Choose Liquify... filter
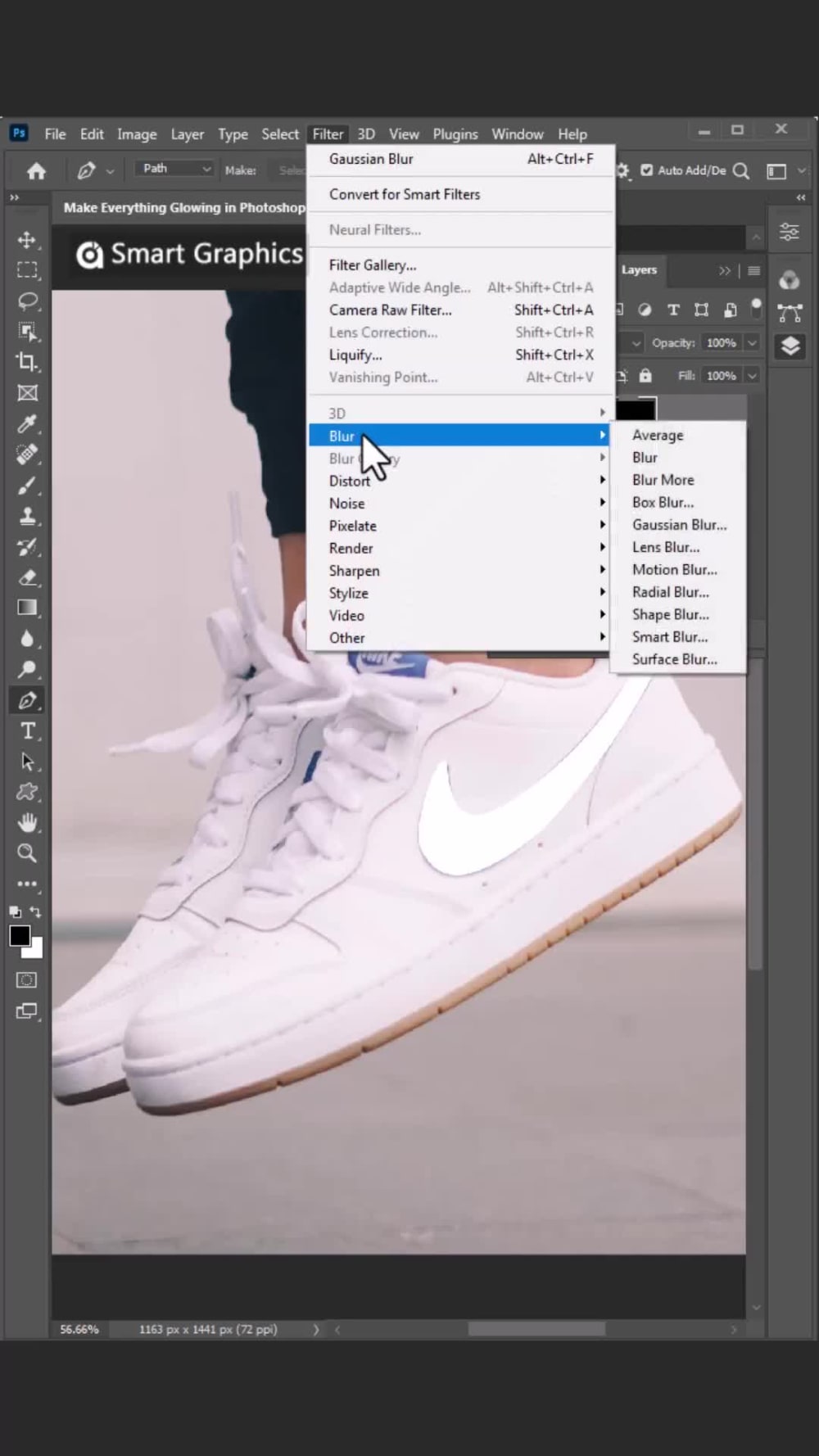819x1456 pixels. [460, 355]
